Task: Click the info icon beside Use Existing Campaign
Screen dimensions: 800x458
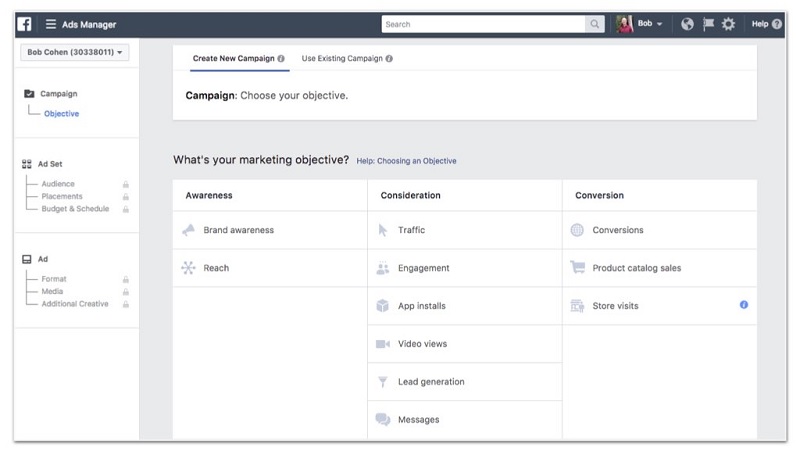Action: (x=389, y=59)
